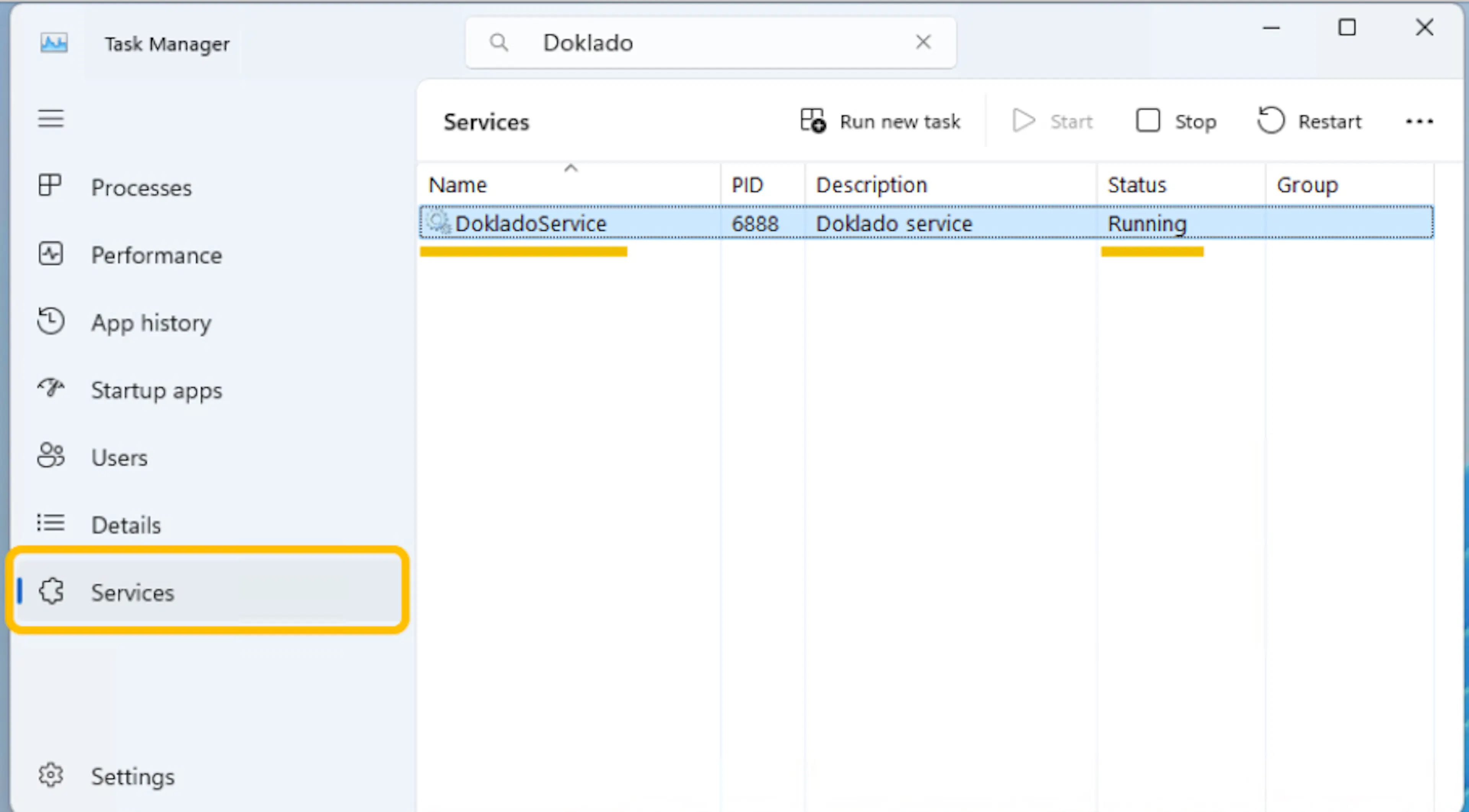Viewport: 1469px width, 812px height.
Task: Click the Details list icon
Action: coord(51,522)
